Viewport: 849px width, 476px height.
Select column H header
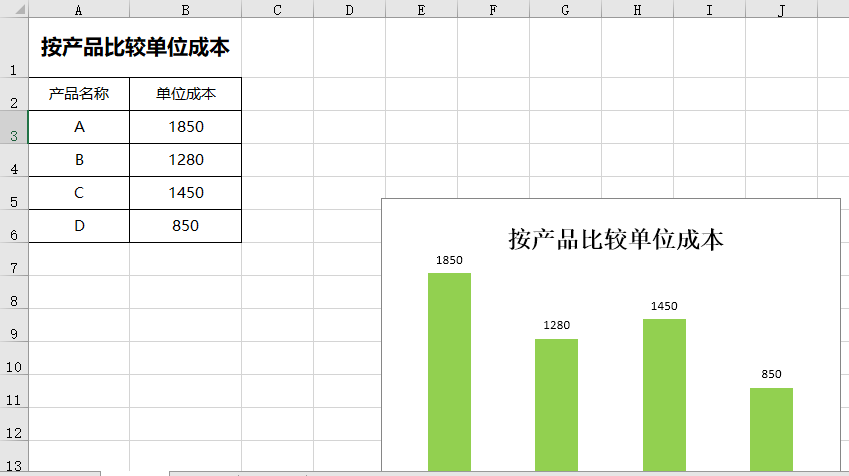point(637,9)
